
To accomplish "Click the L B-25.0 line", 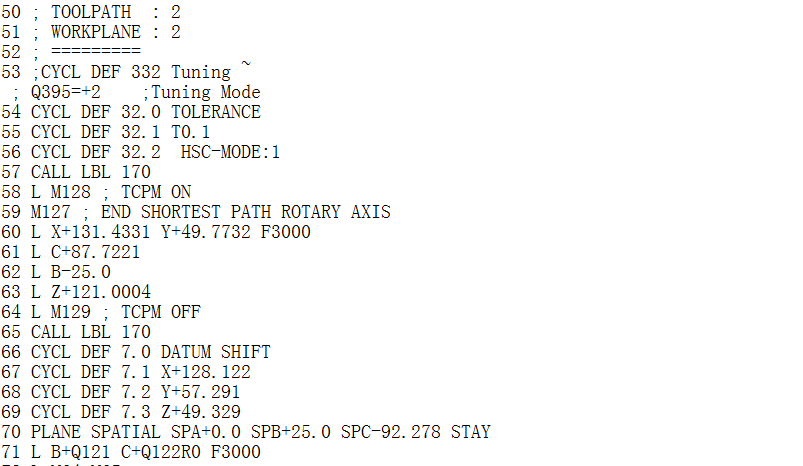I will [x=70, y=272].
